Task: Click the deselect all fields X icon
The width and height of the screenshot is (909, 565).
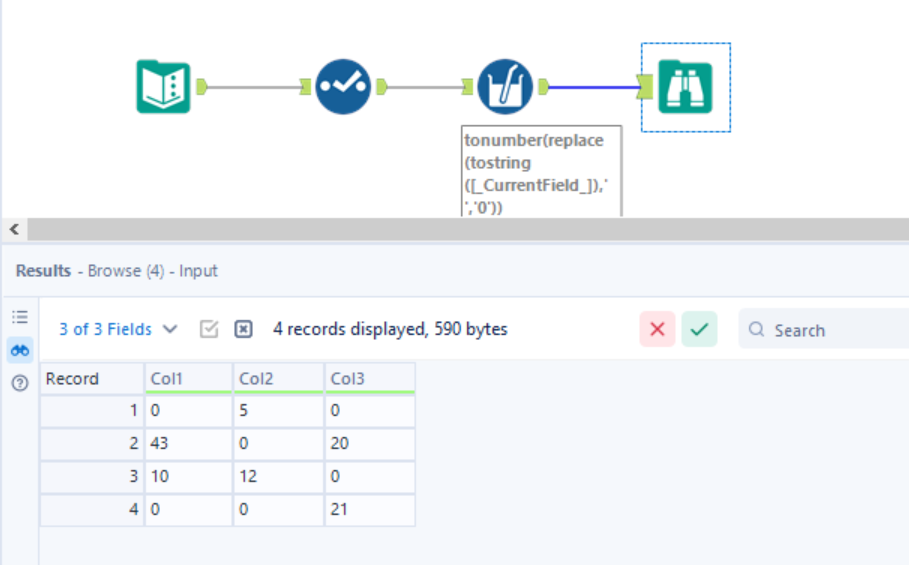Action: click(x=243, y=329)
